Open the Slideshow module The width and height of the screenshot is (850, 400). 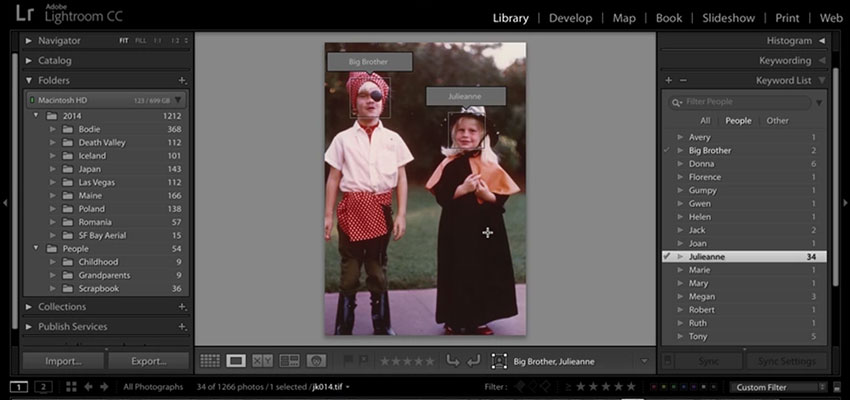click(x=727, y=18)
